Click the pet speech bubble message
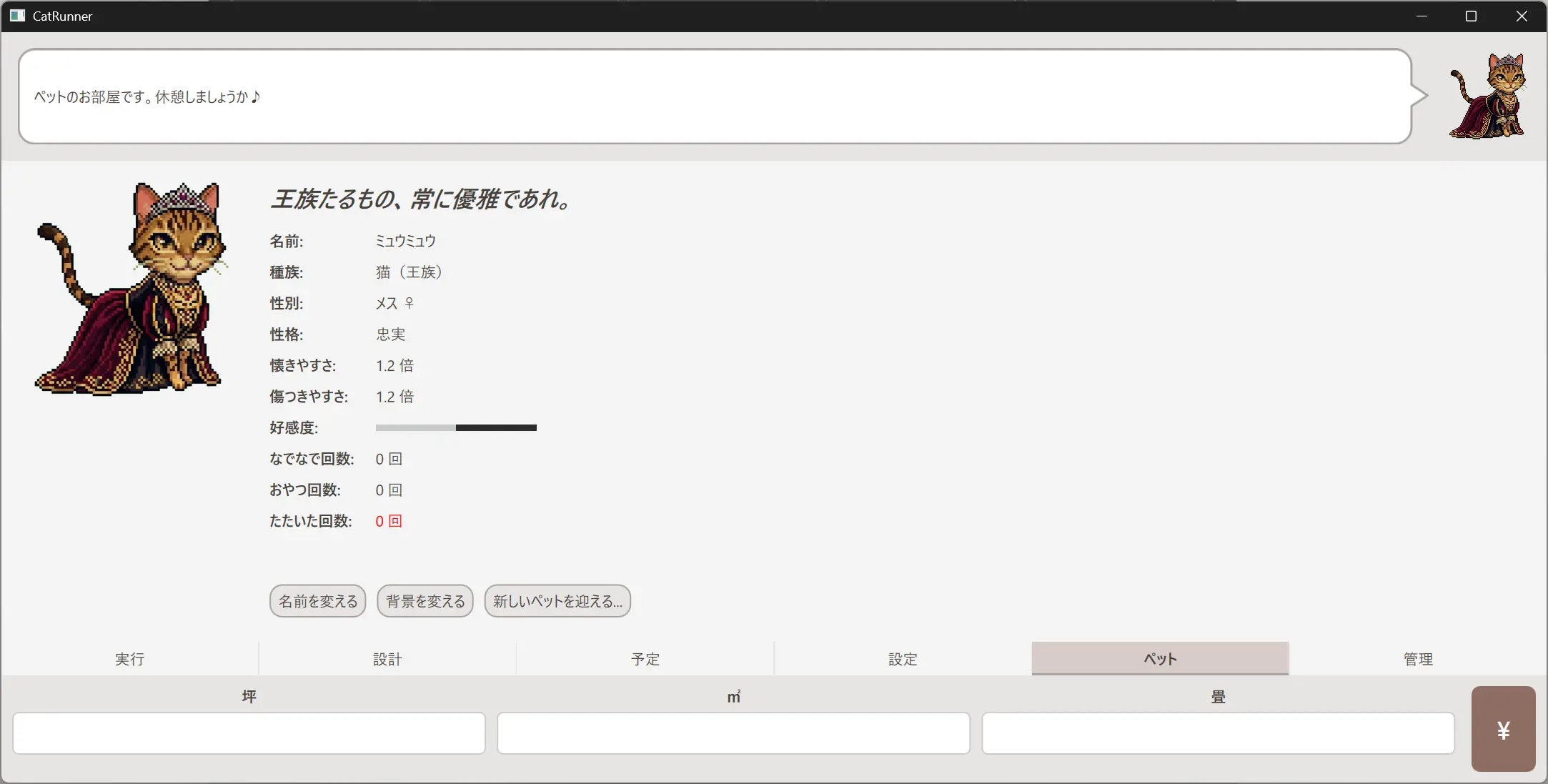The height and width of the screenshot is (784, 1548). pos(715,96)
